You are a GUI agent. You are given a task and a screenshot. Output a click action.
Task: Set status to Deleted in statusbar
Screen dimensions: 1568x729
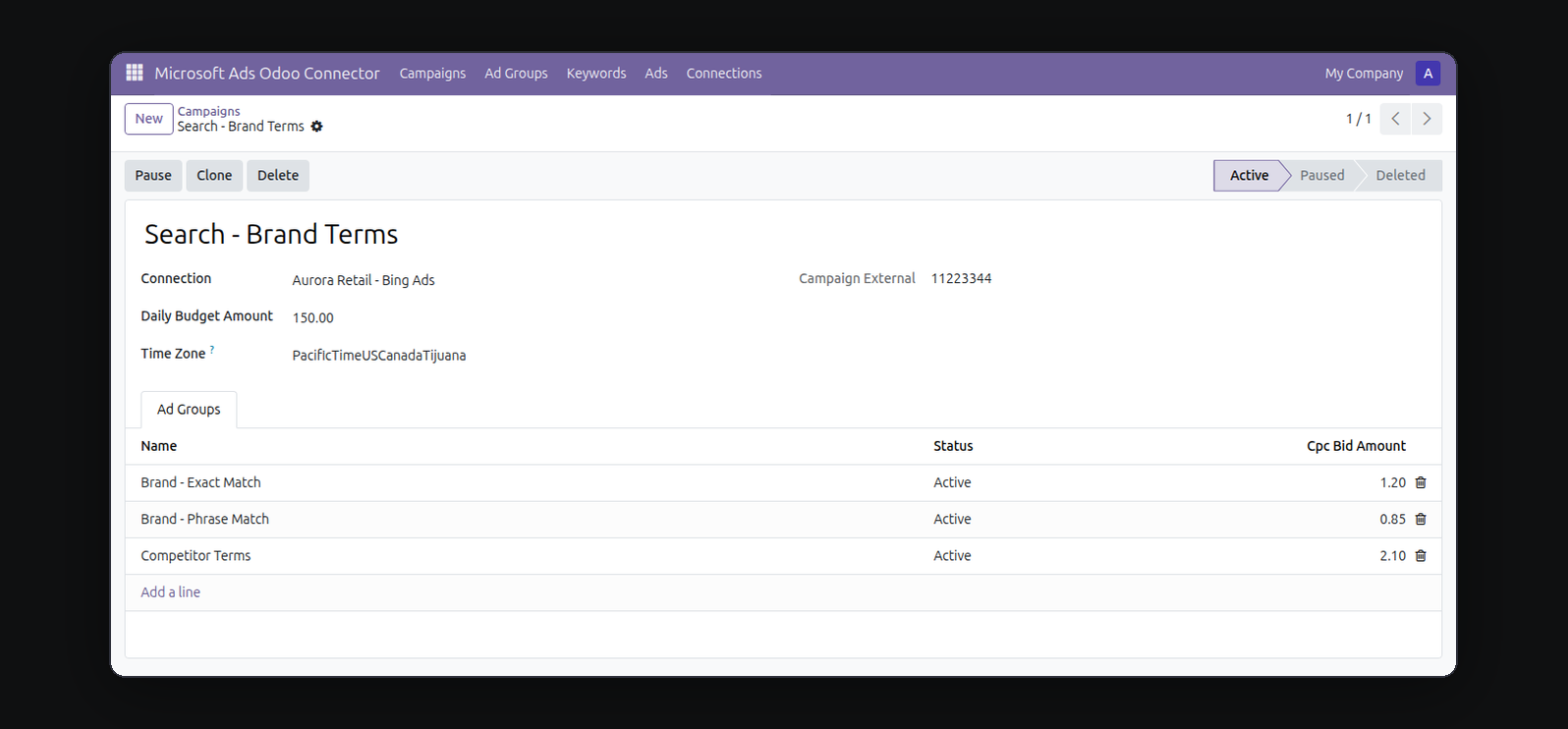point(1400,176)
